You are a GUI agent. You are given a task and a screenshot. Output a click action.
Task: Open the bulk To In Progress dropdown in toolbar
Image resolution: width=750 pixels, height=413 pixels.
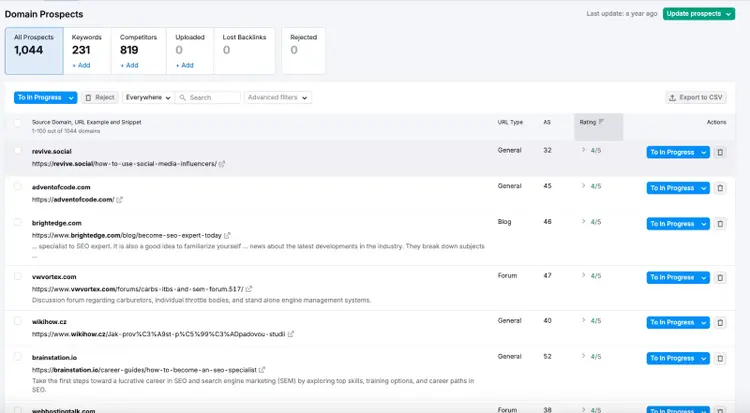(x=71, y=98)
